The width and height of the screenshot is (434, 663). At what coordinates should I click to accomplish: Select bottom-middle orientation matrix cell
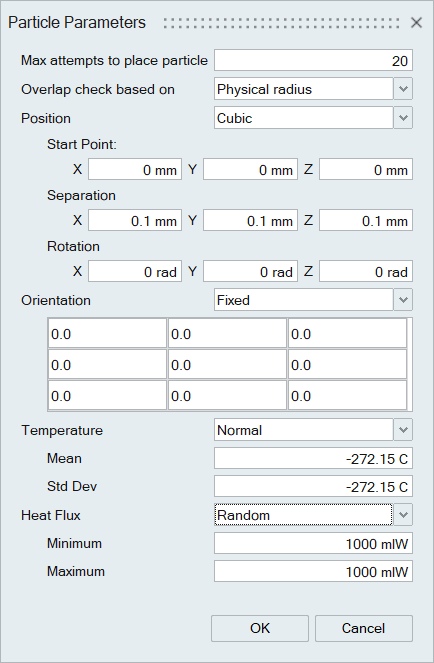228,395
